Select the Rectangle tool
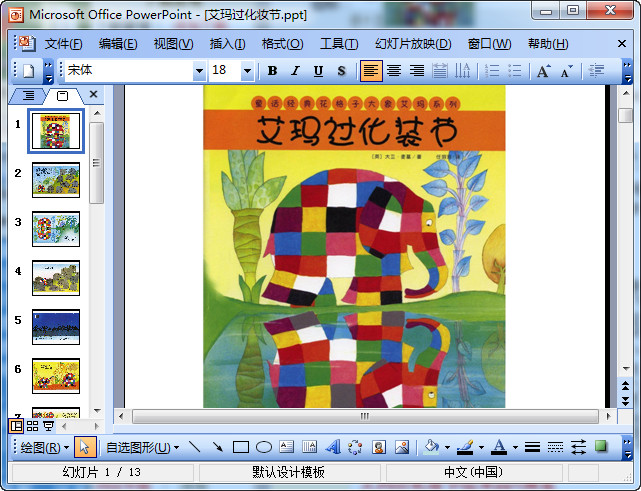The image size is (641, 491). tap(241, 447)
